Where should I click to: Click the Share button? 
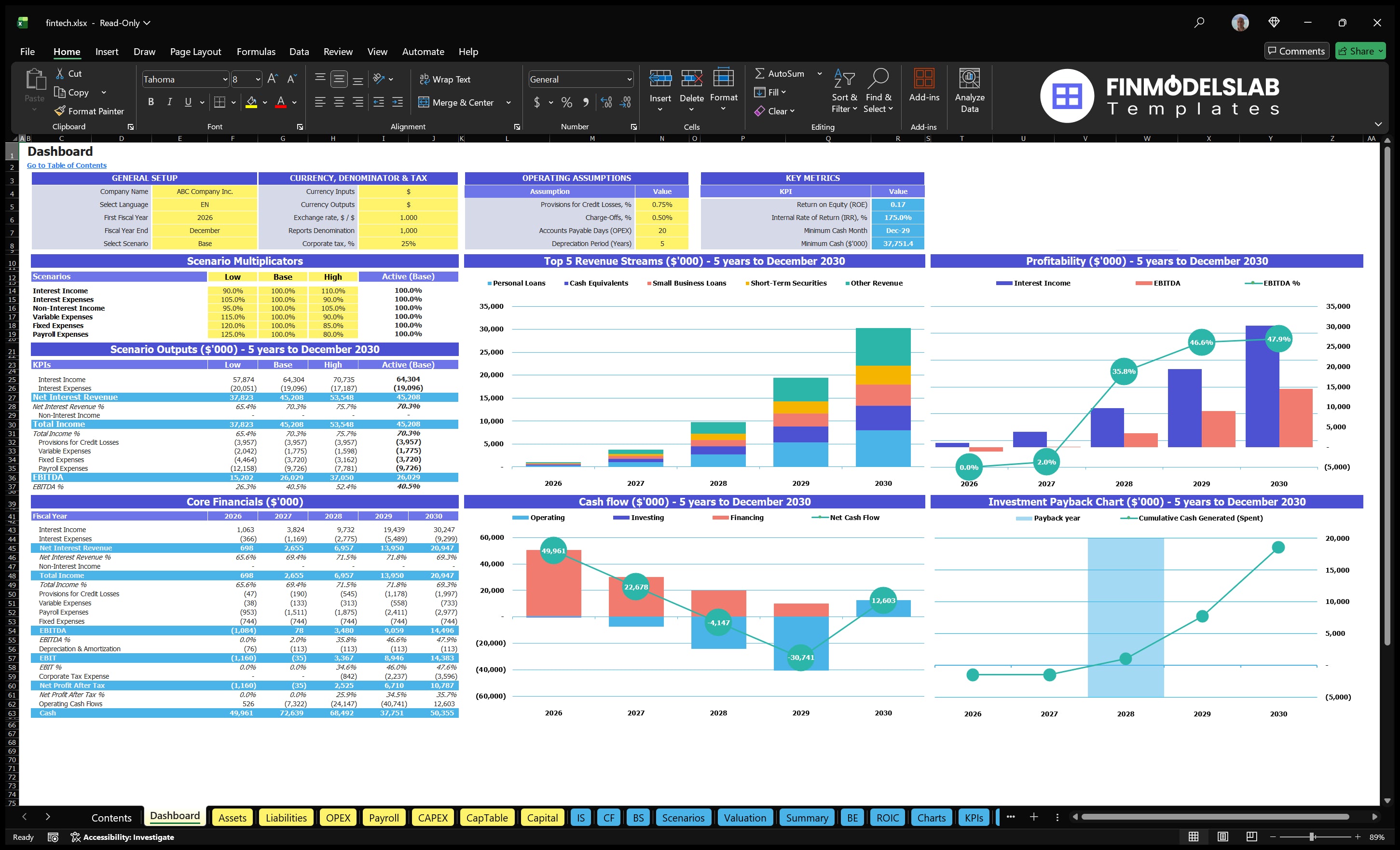1360,51
